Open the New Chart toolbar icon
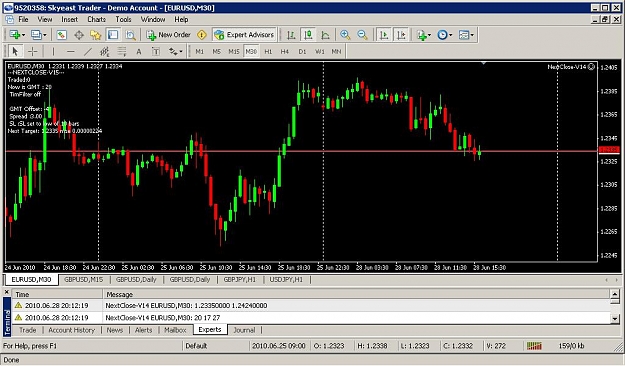625x366 pixels. pyautogui.click(x=14, y=35)
